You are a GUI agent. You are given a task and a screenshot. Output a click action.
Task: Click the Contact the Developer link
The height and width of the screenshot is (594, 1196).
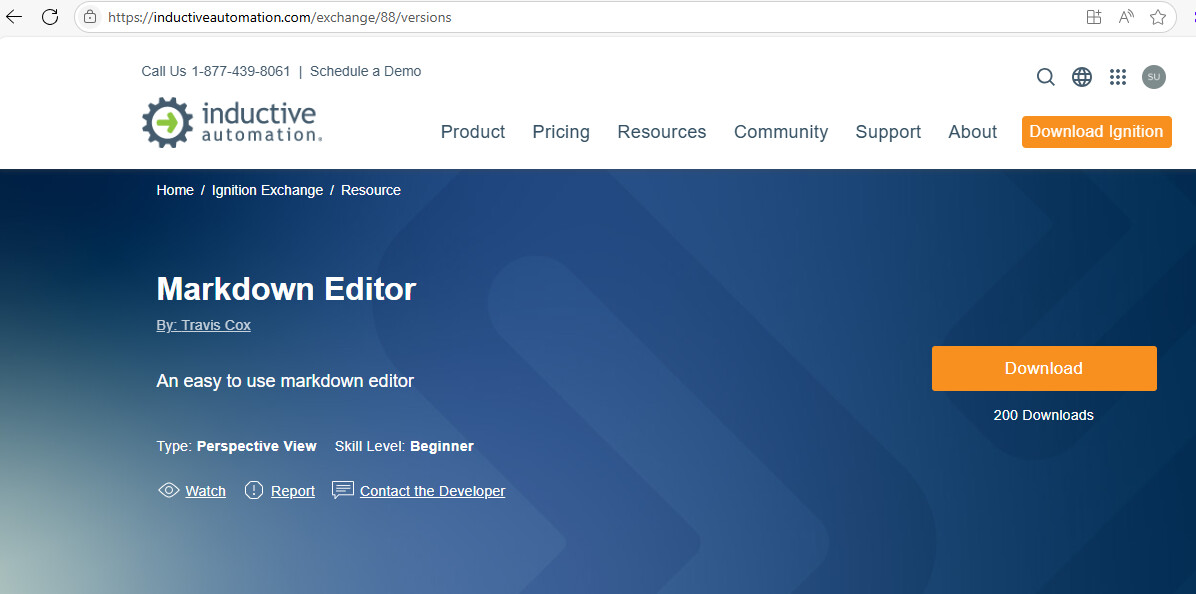click(432, 491)
